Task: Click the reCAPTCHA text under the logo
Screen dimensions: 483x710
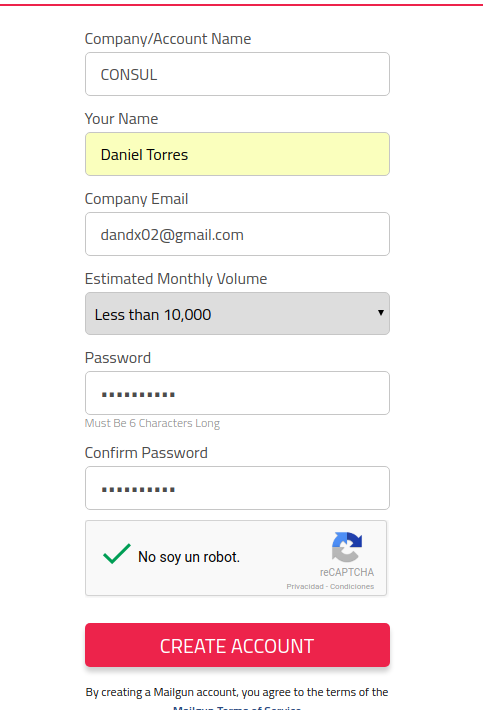Action: (x=347, y=572)
